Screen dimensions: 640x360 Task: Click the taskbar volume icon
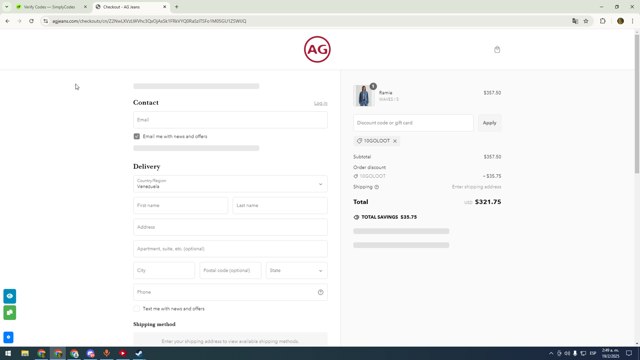(567, 353)
